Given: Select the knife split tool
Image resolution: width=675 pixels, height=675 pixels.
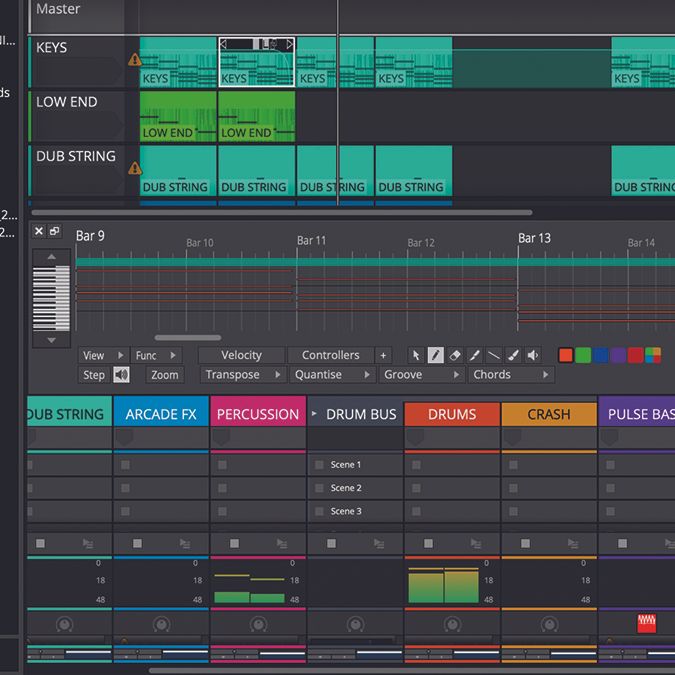Looking at the screenshot, I should [x=474, y=356].
